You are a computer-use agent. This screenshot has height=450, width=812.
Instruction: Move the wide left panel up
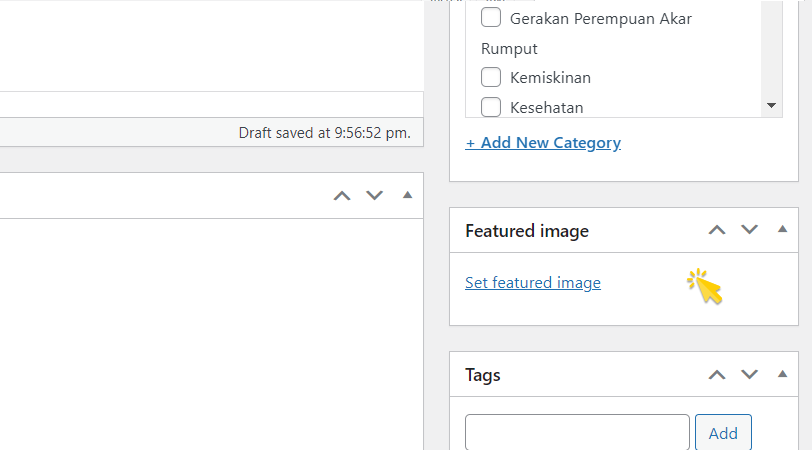[x=342, y=196]
